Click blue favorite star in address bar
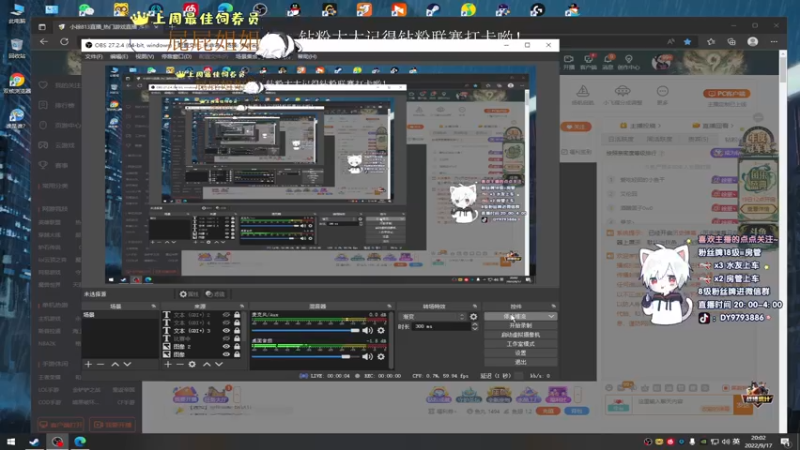The image size is (800, 450). pos(688,42)
